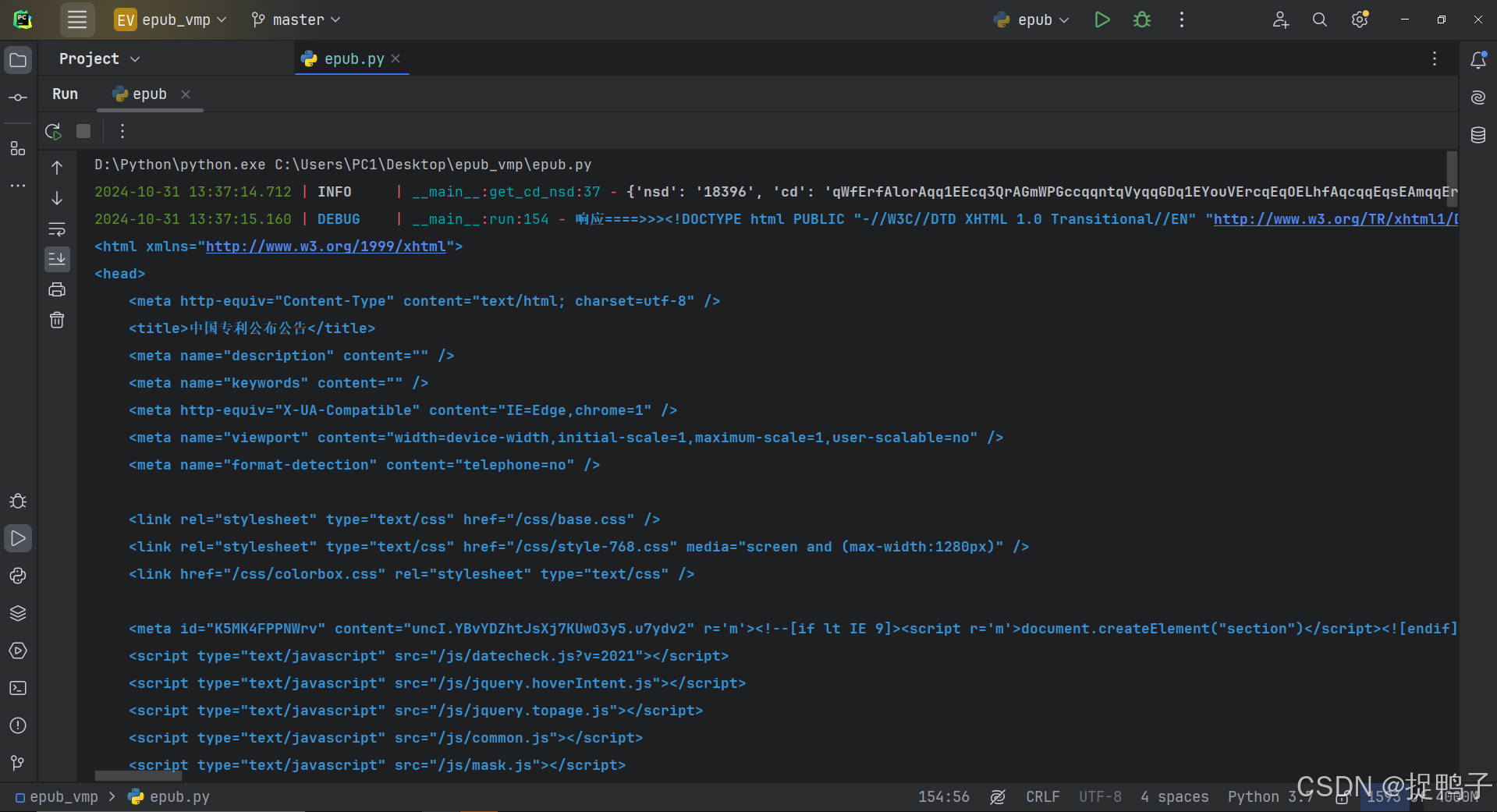This screenshot has width=1497, height=812.
Task: Open caret position 154:56 go-to-line
Action: (x=943, y=796)
